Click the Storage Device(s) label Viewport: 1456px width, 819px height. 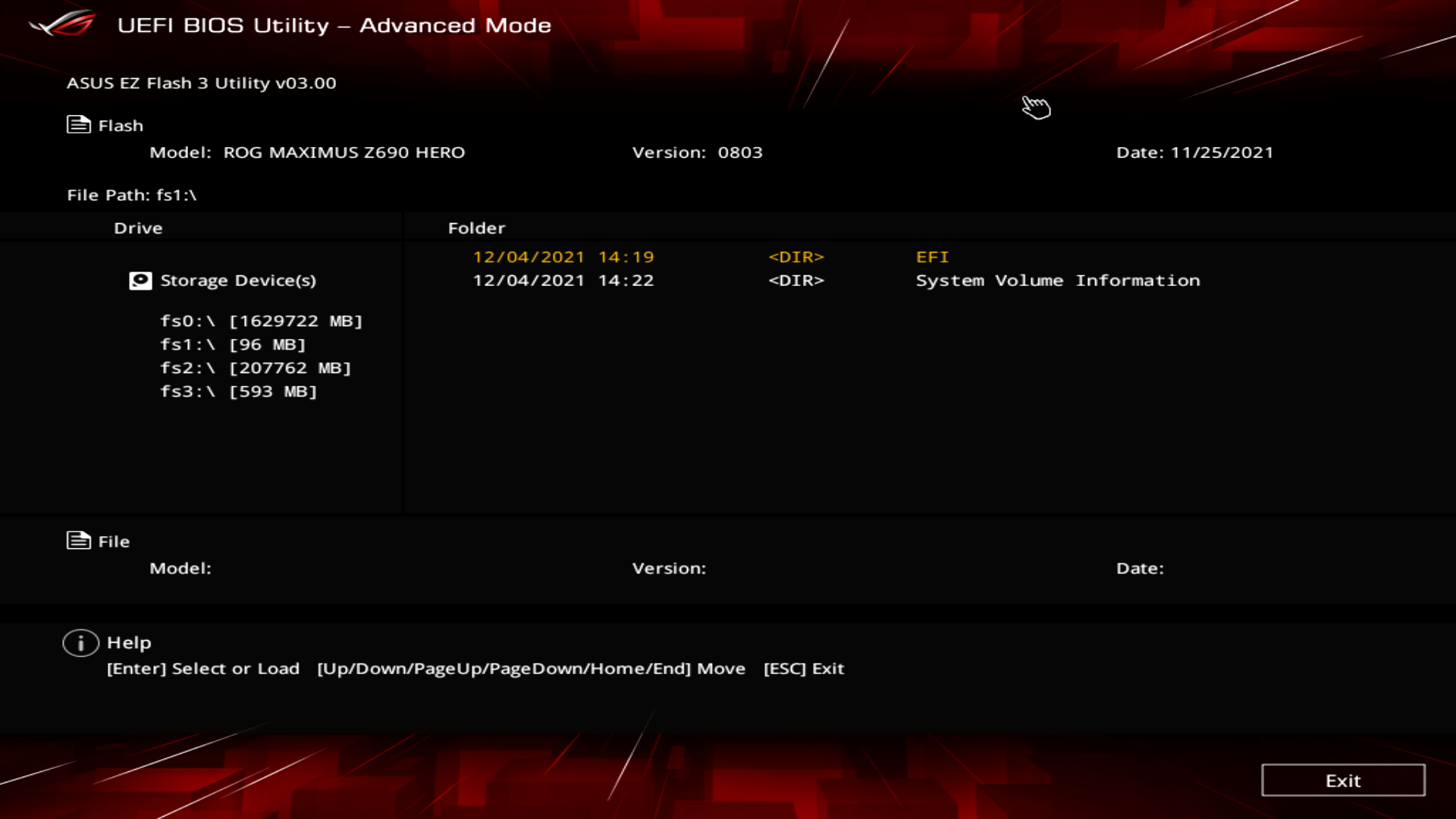pyautogui.click(x=238, y=281)
